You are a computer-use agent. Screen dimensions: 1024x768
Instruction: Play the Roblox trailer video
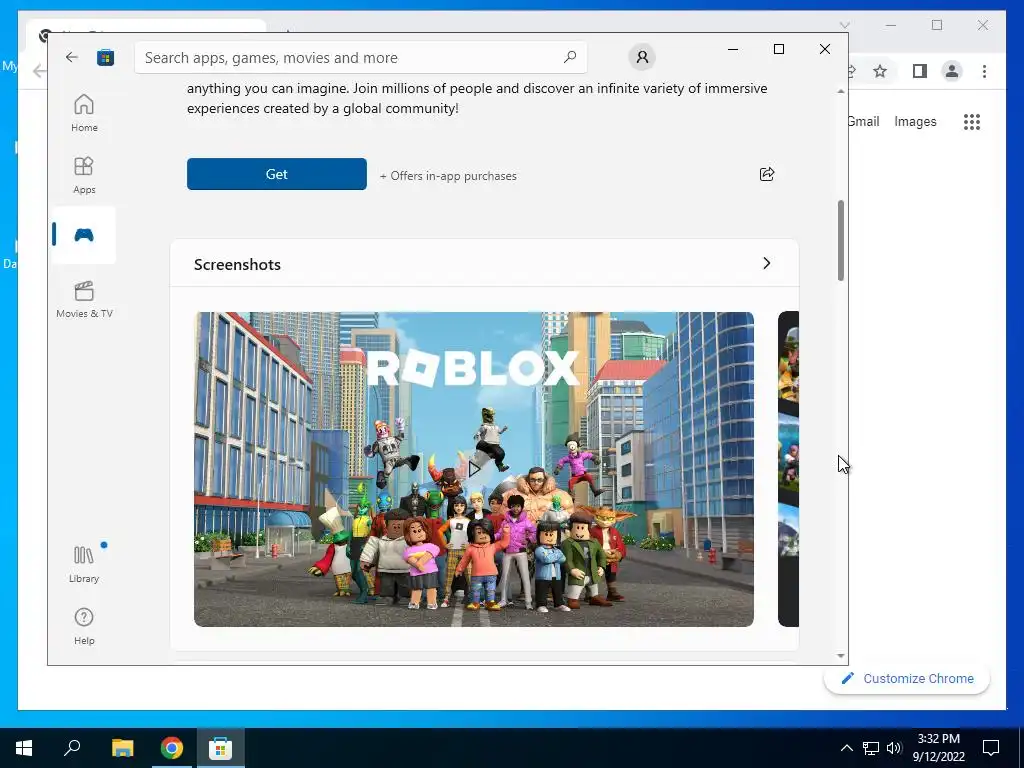[x=474, y=468]
